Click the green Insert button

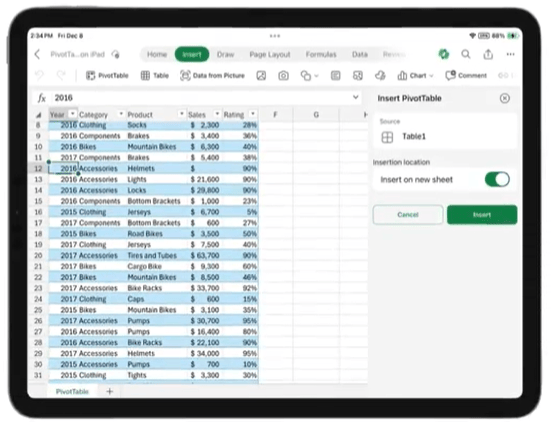coord(482,214)
